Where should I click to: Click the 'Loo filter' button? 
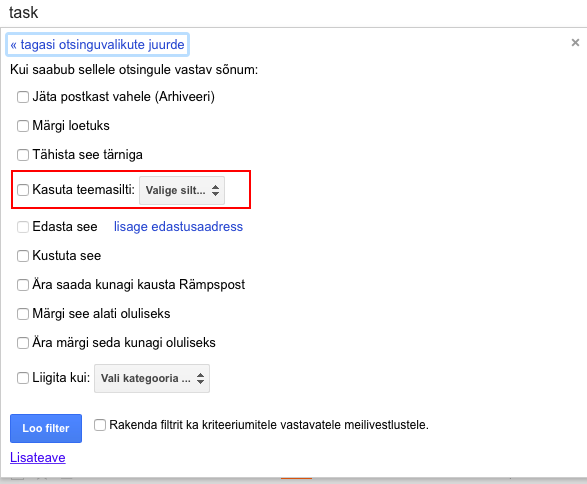coord(46,428)
